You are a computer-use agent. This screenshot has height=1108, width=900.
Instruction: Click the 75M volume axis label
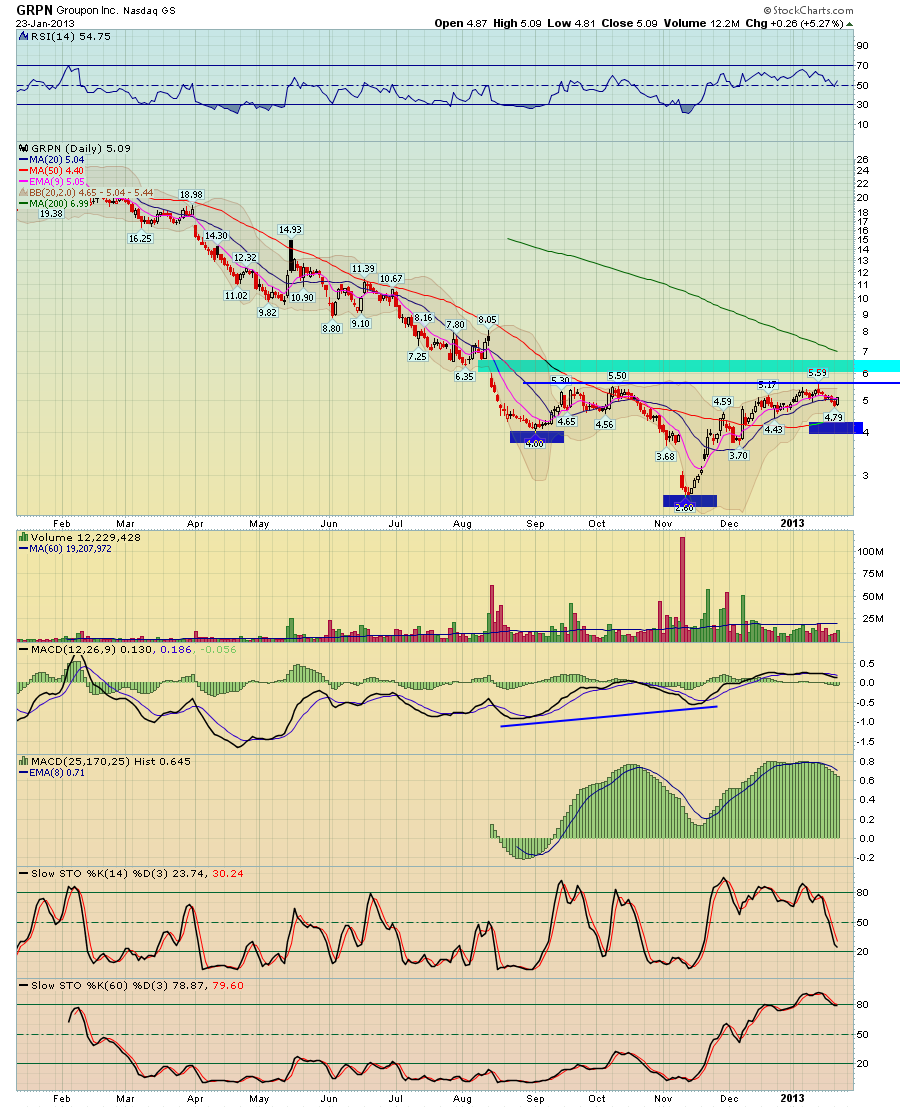click(x=873, y=574)
